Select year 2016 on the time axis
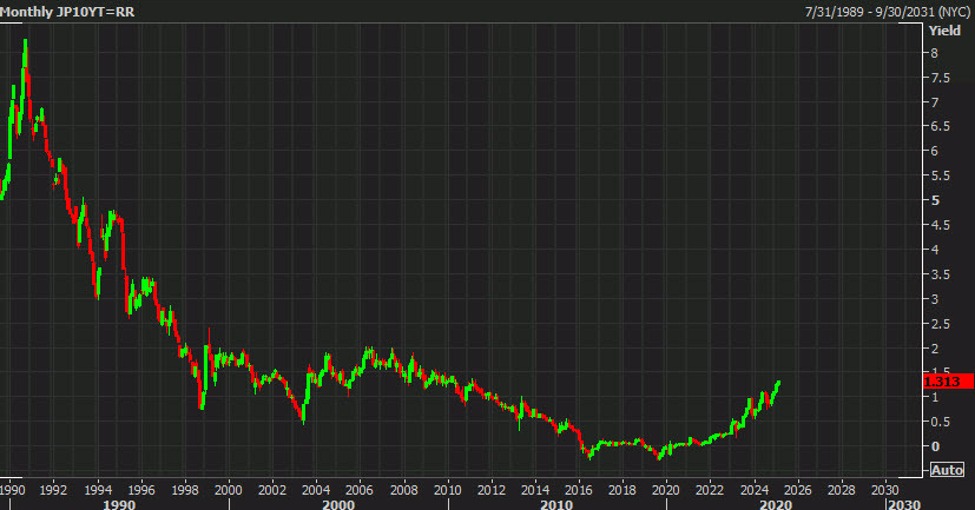The width and height of the screenshot is (975, 510). (578, 490)
